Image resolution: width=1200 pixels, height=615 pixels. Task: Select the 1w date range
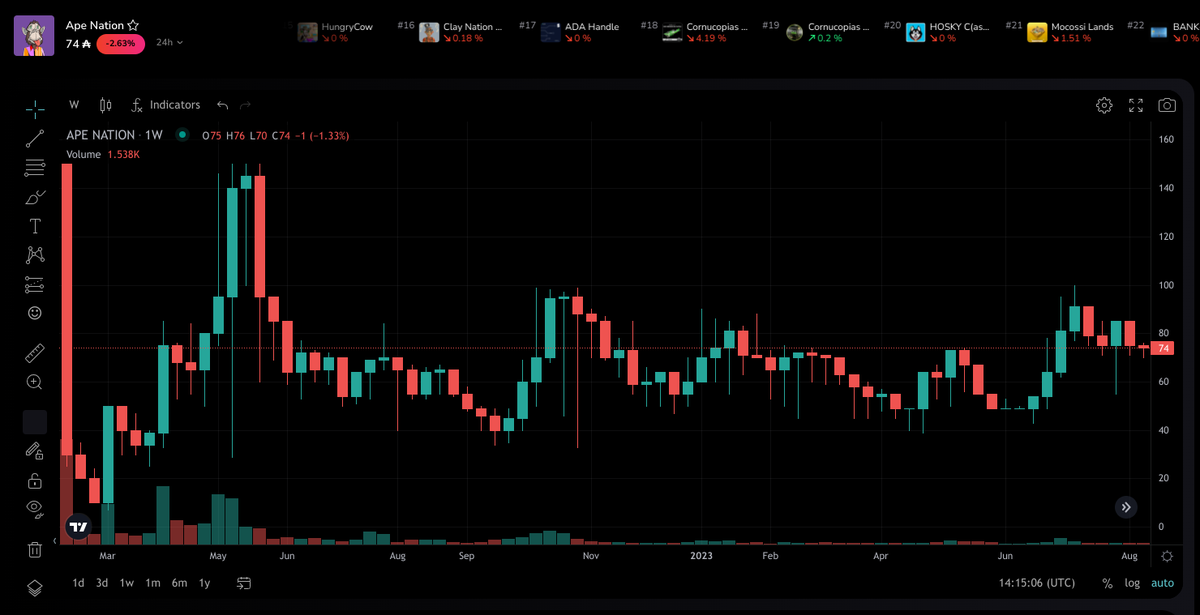click(127, 583)
